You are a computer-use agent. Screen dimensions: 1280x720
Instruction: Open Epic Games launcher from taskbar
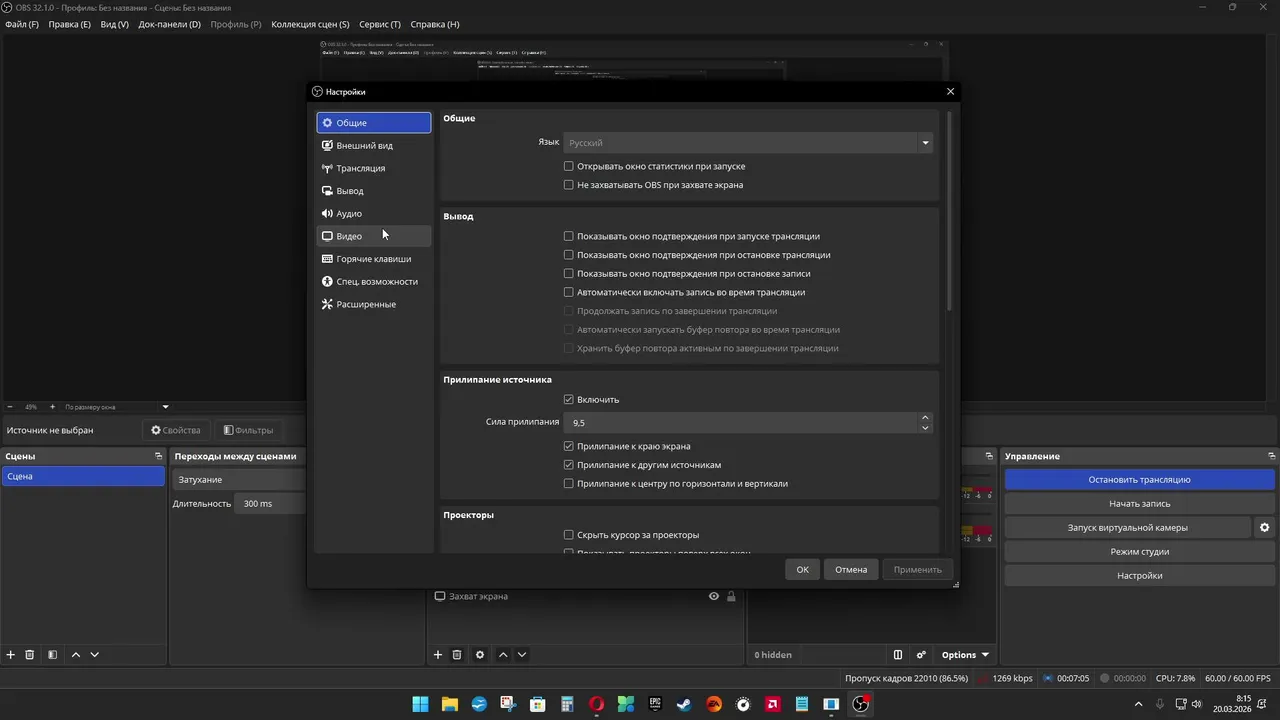[x=655, y=704]
